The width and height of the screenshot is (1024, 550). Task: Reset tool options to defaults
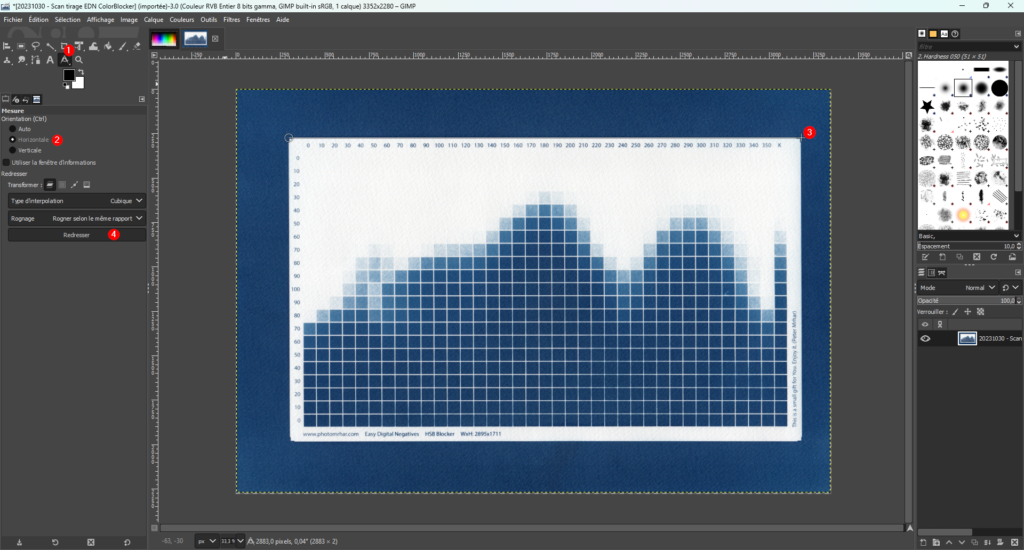[127, 542]
